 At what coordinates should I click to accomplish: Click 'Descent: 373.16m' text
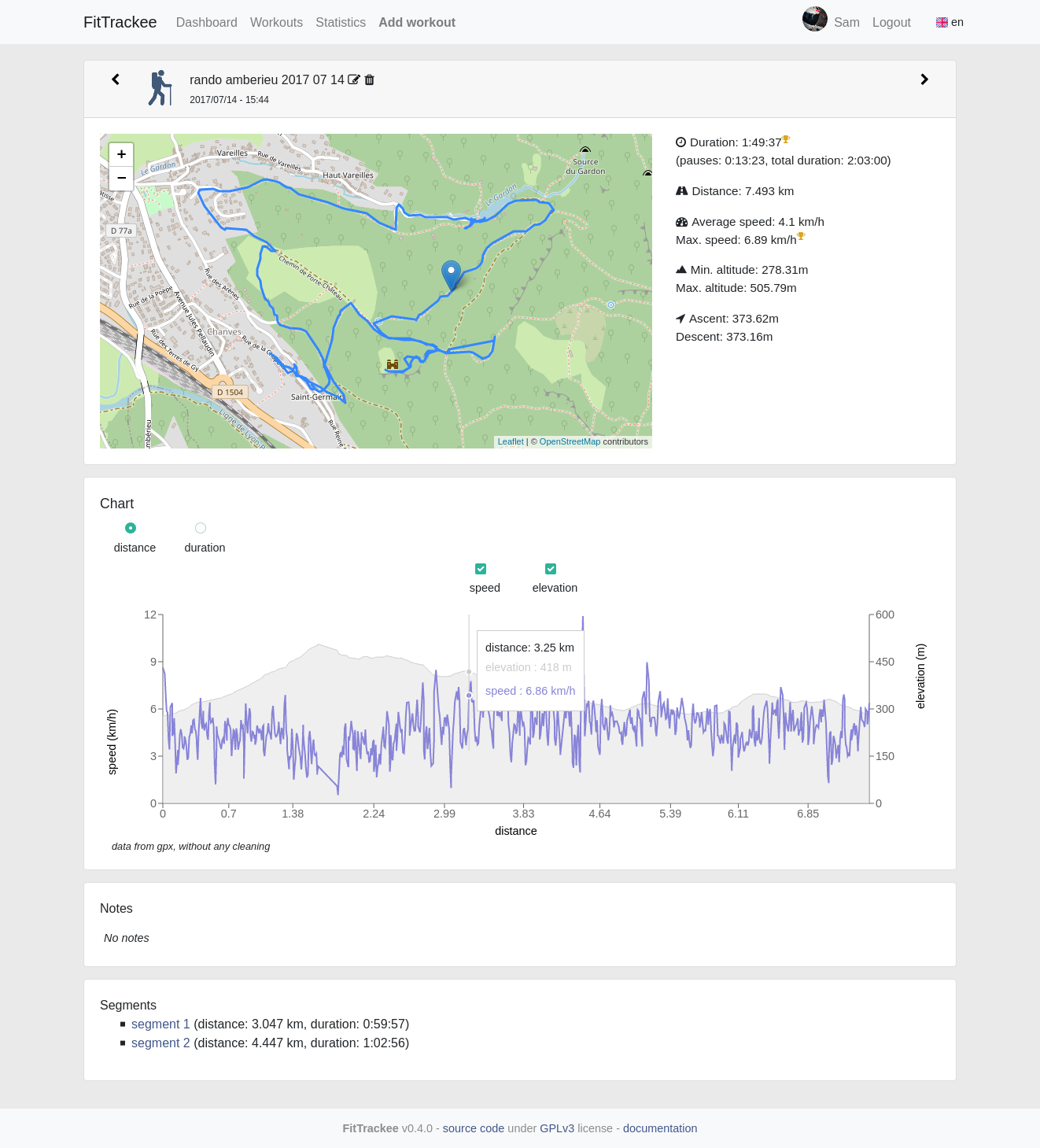point(724,337)
